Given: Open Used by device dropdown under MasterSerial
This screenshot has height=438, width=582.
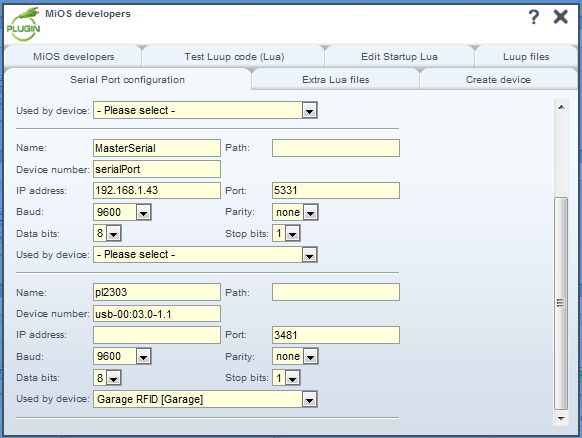Looking at the screenshot, I should pyautogui.click(x=205, y=255).
